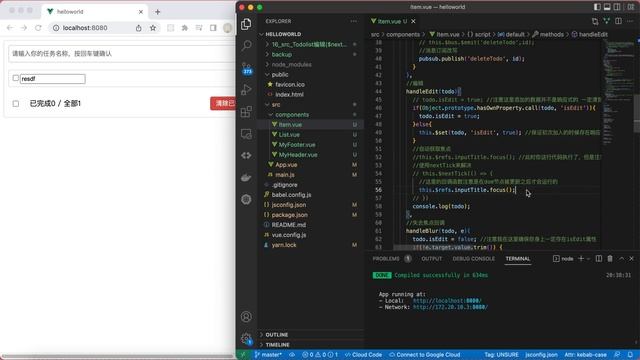Expand the backup folder

coord(267,54)
